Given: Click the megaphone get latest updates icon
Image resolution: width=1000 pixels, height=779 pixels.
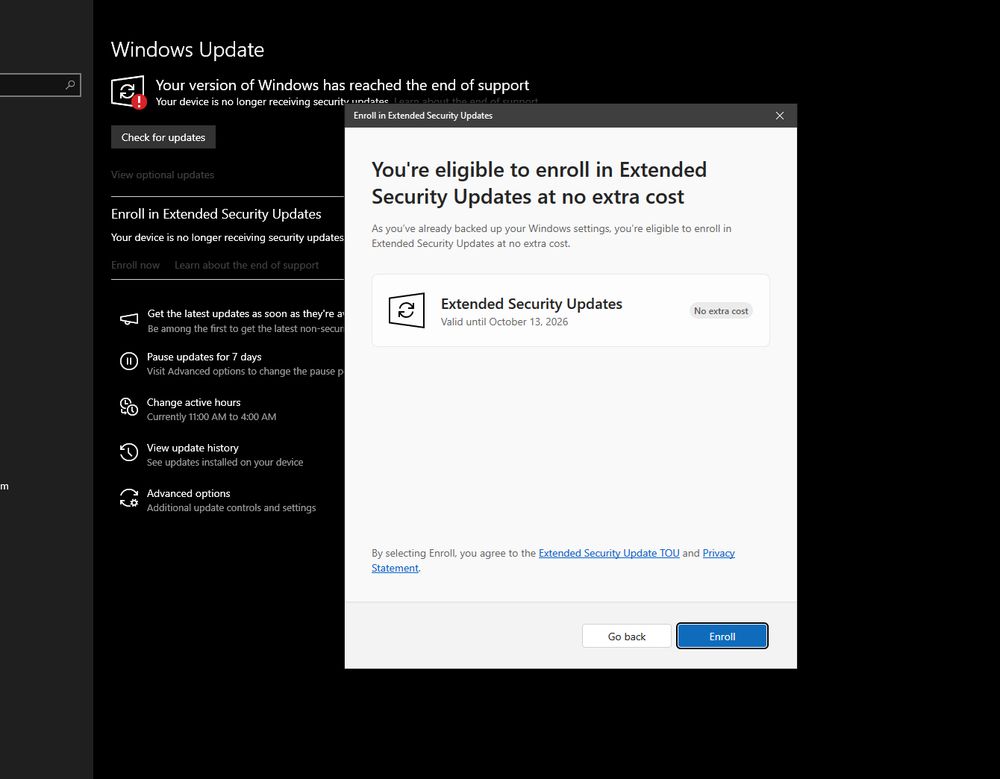Looking at the screenshot, I should tap(129, 319).
